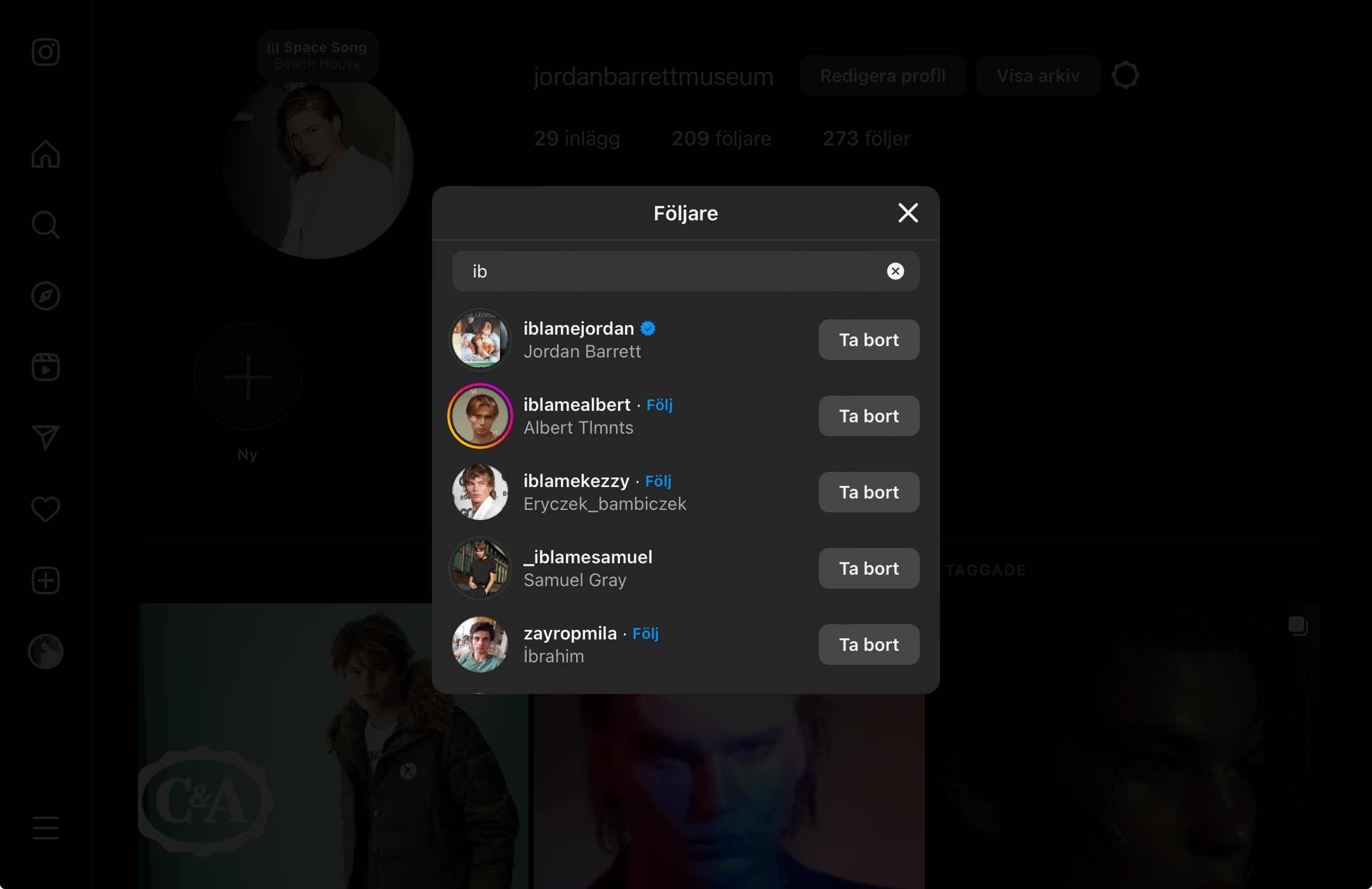The width and height of the screenshot is (1372, 889).
Task: Close the Följare dialog
Action: click(908, 213)
